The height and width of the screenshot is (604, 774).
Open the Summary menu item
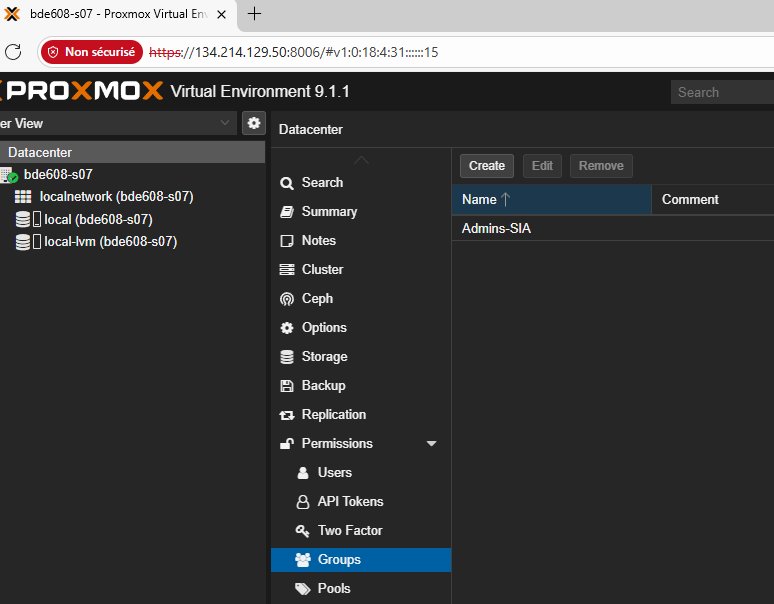click(x=329, y=212)
